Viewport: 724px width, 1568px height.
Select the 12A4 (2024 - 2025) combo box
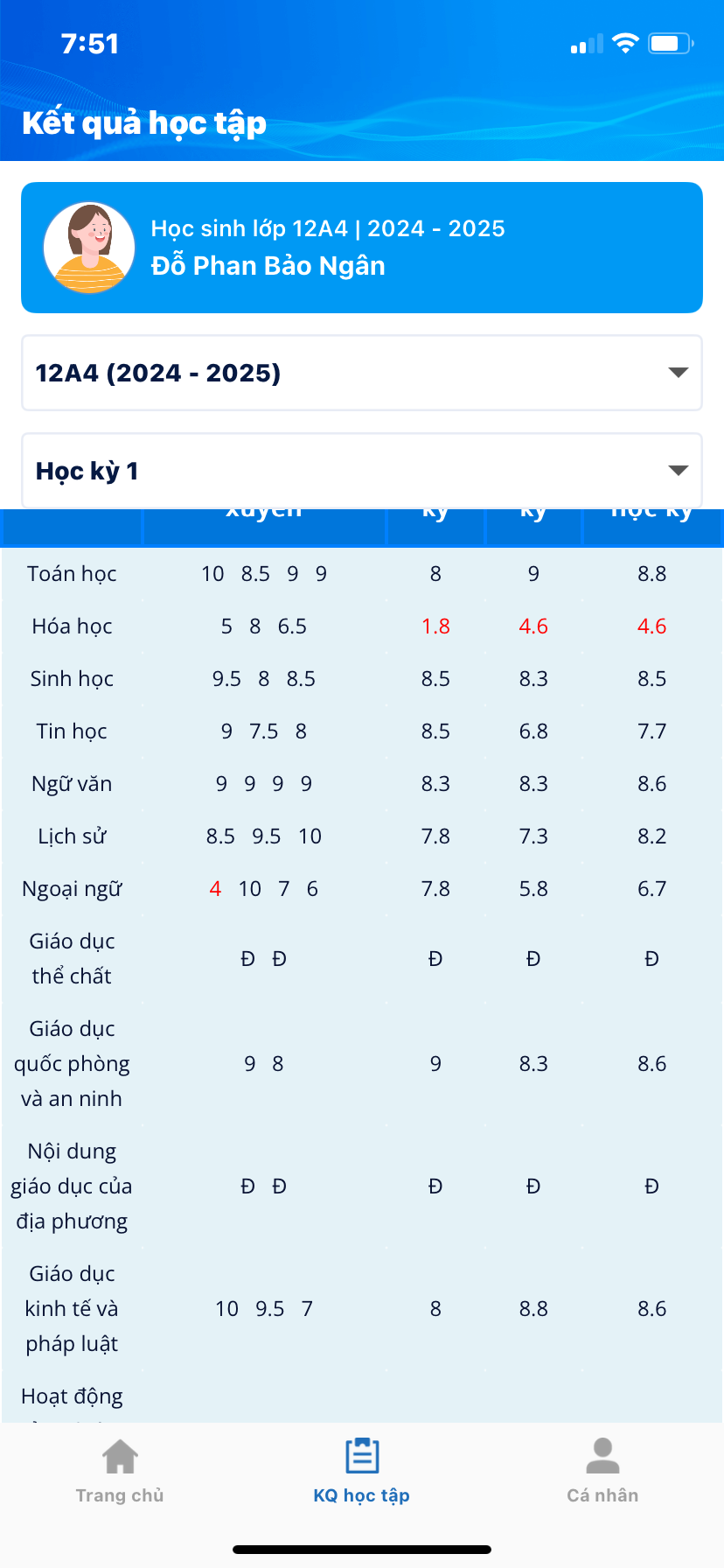point(350,373)
